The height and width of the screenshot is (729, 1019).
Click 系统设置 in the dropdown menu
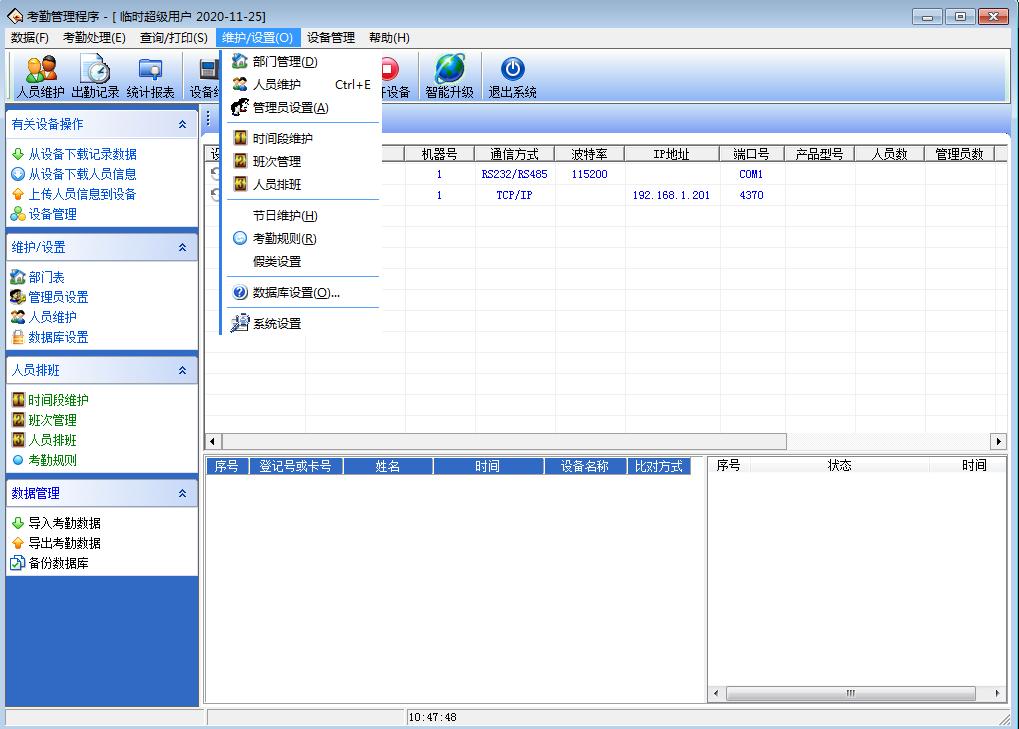276,324
